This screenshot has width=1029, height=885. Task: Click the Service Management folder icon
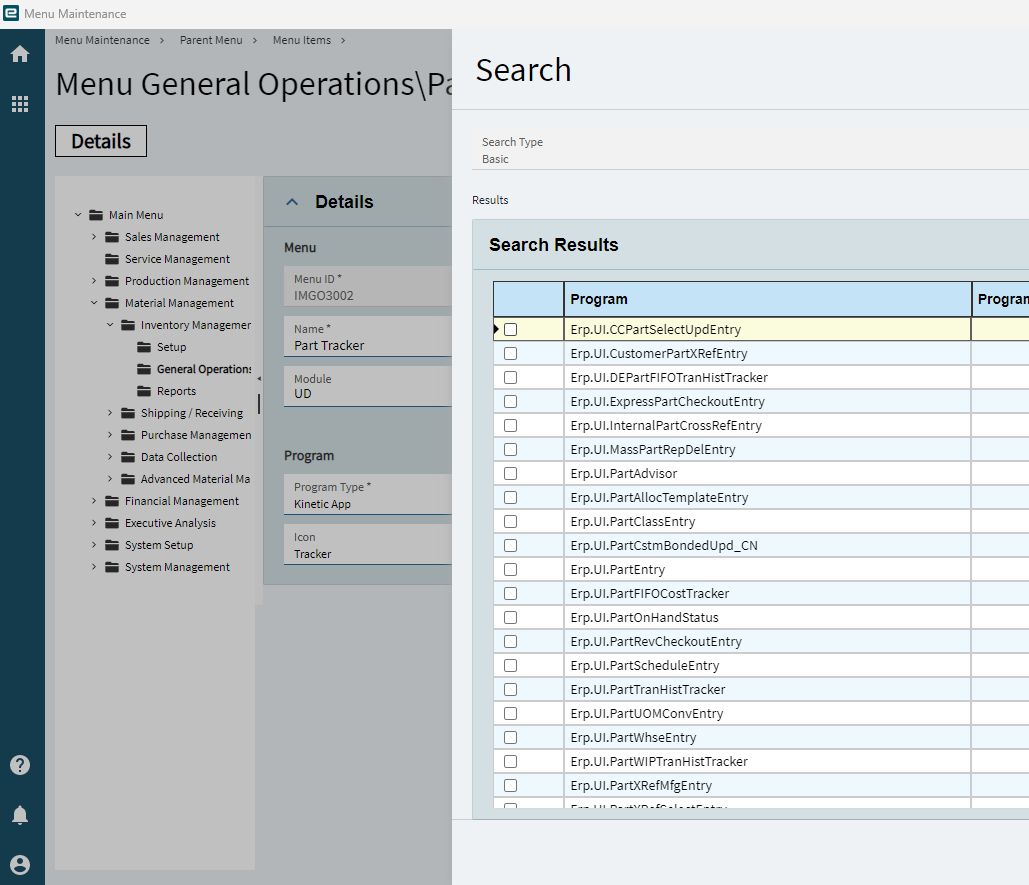click(x=112, y=259)
